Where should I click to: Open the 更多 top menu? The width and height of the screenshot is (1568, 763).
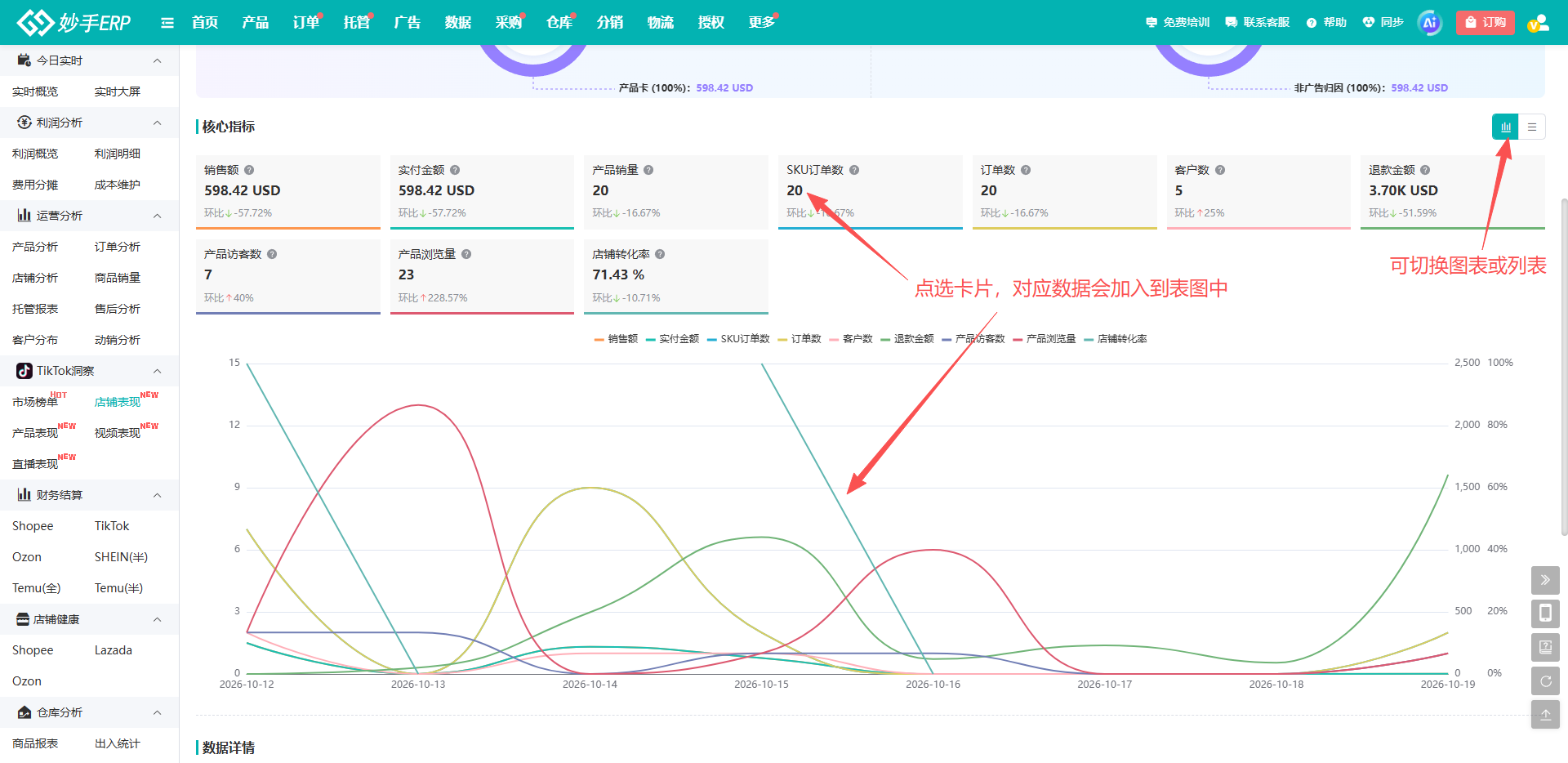pos(762,23)
